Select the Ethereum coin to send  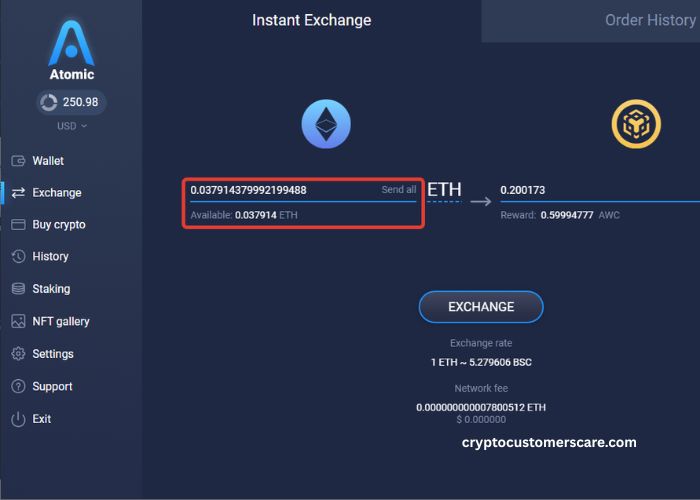tap(326, 125)
